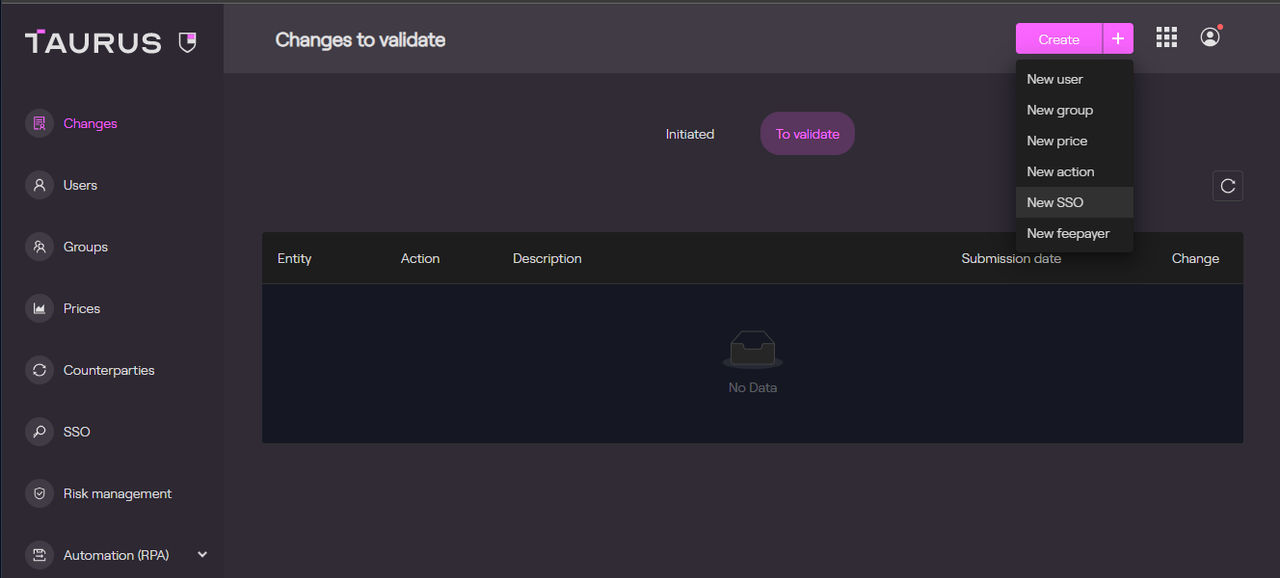The image size is (1280, 578).
Task: Click the Taurus shield logo
Action: [x=186, y=42]
